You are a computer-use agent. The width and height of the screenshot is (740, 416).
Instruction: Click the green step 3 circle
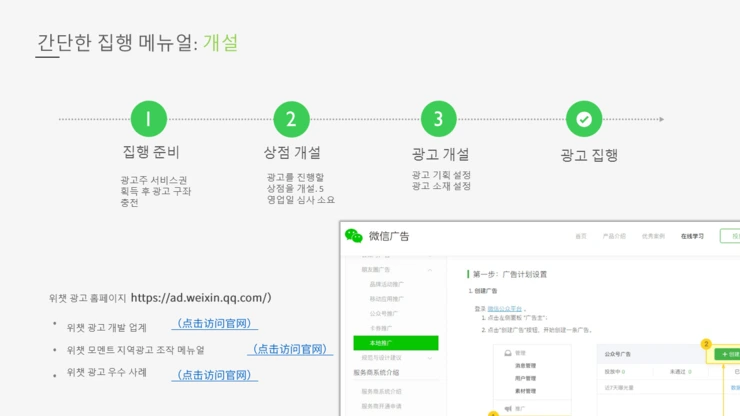coord(438,119)
